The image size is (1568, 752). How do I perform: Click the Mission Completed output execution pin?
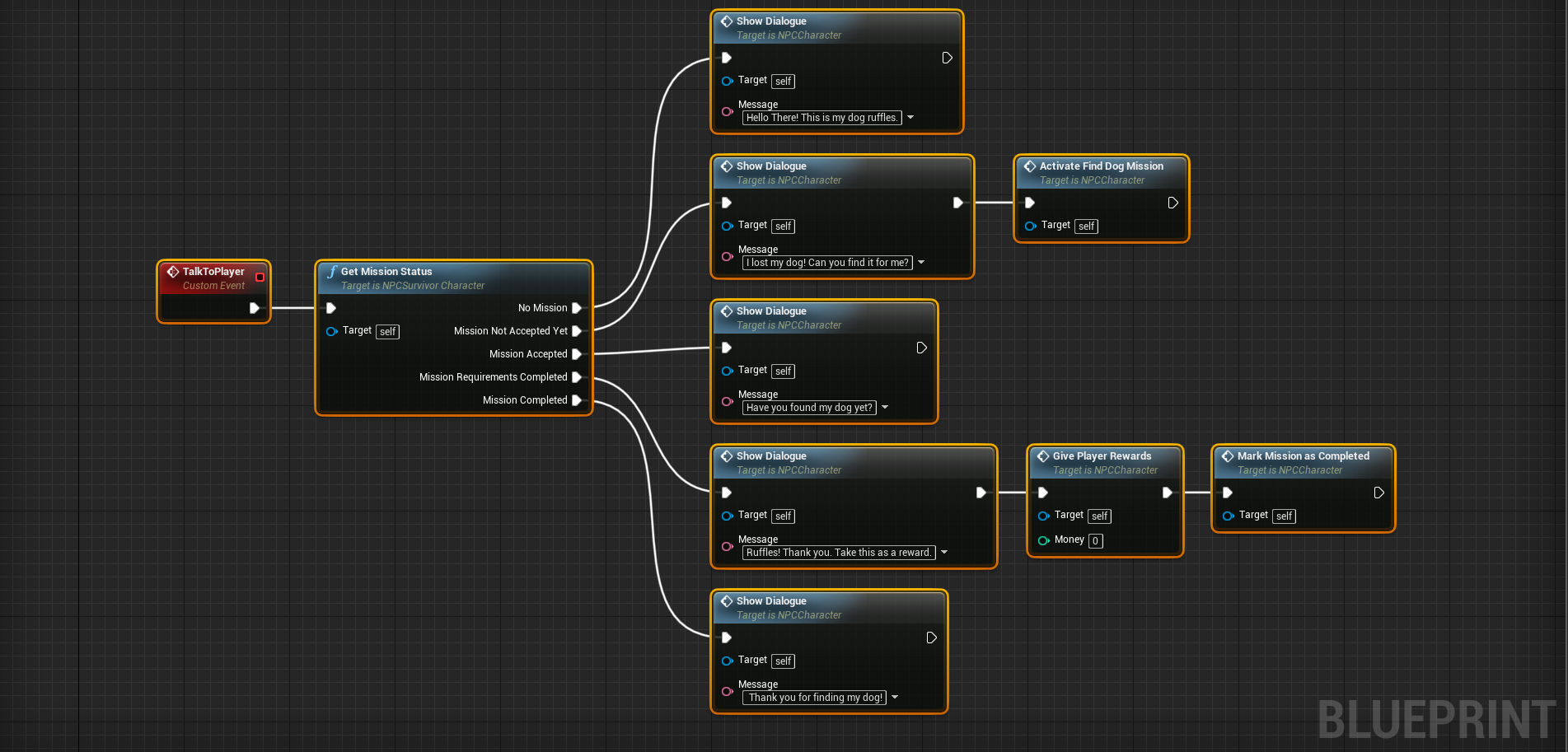tap(577, 400)
